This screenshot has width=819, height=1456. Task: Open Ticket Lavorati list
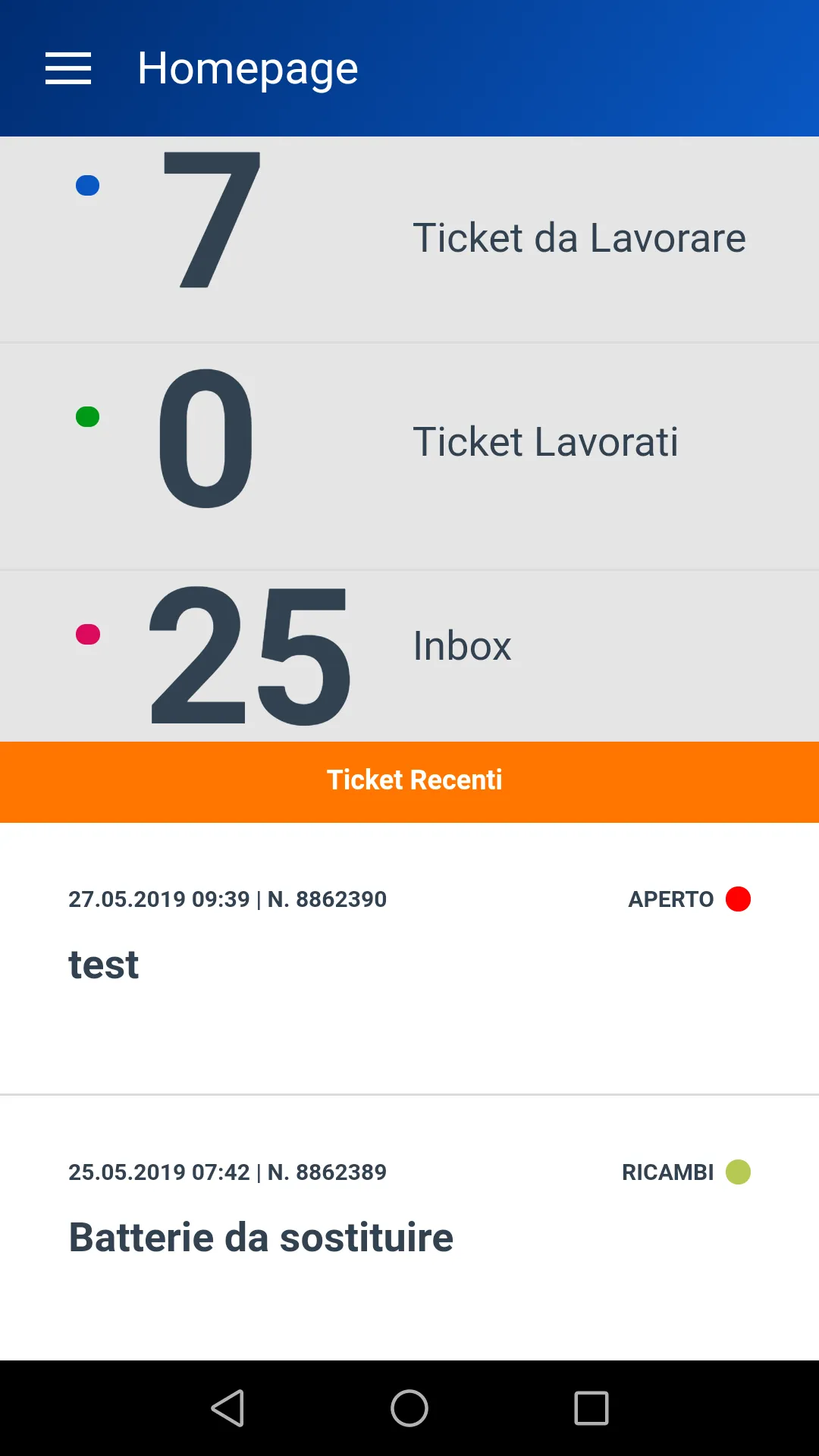(x=409, y=457)
